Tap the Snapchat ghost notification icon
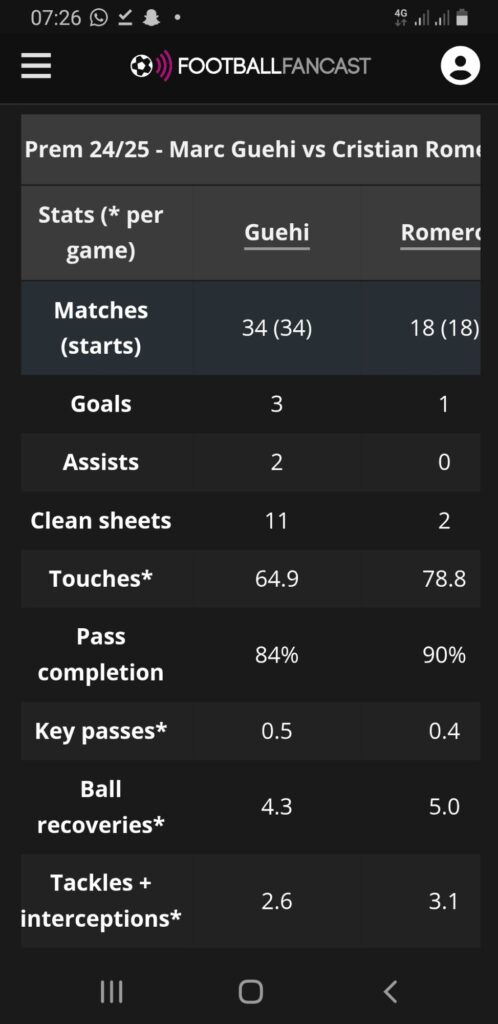The image size is (498, 1024). (151, 18)
